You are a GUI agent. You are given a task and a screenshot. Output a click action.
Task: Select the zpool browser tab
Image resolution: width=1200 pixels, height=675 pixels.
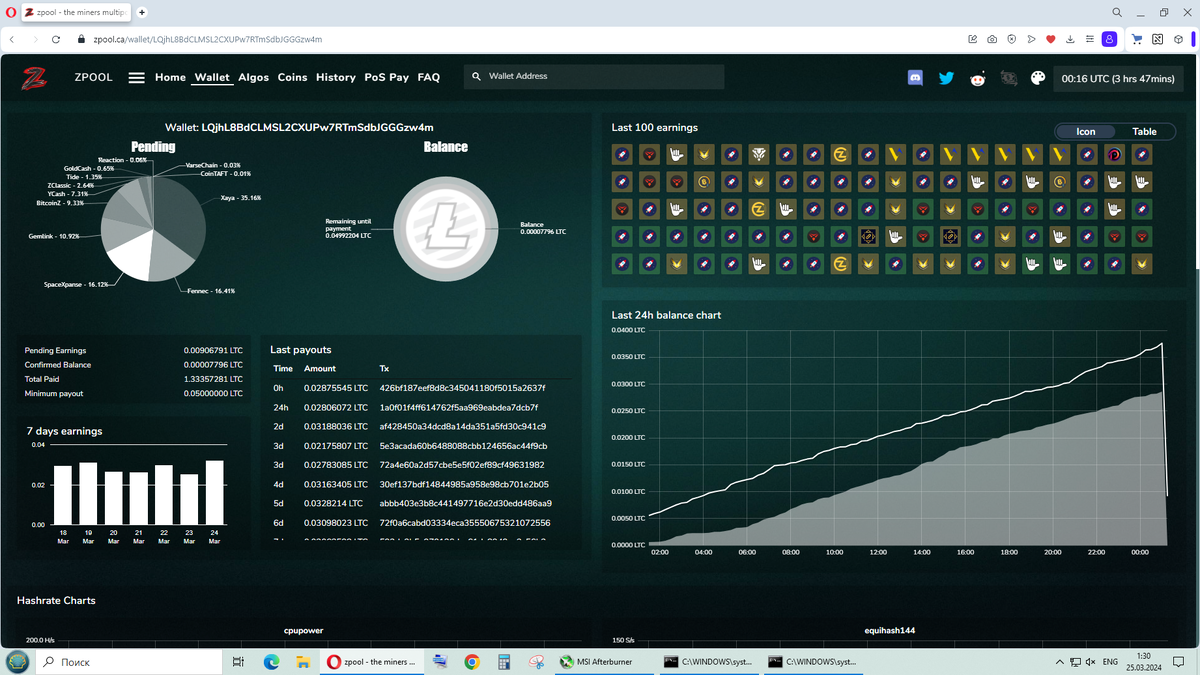(76, 12)
